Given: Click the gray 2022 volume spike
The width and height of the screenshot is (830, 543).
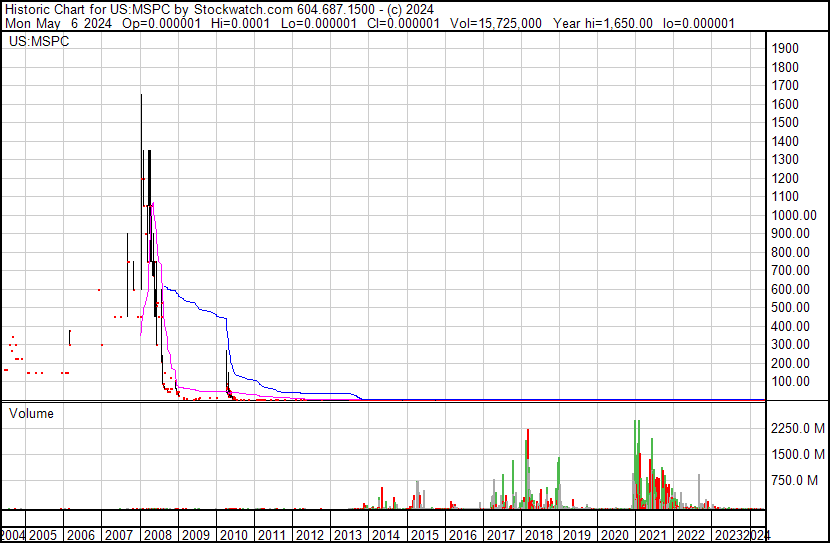Looking at the screenshot, I should click(699, 491).
